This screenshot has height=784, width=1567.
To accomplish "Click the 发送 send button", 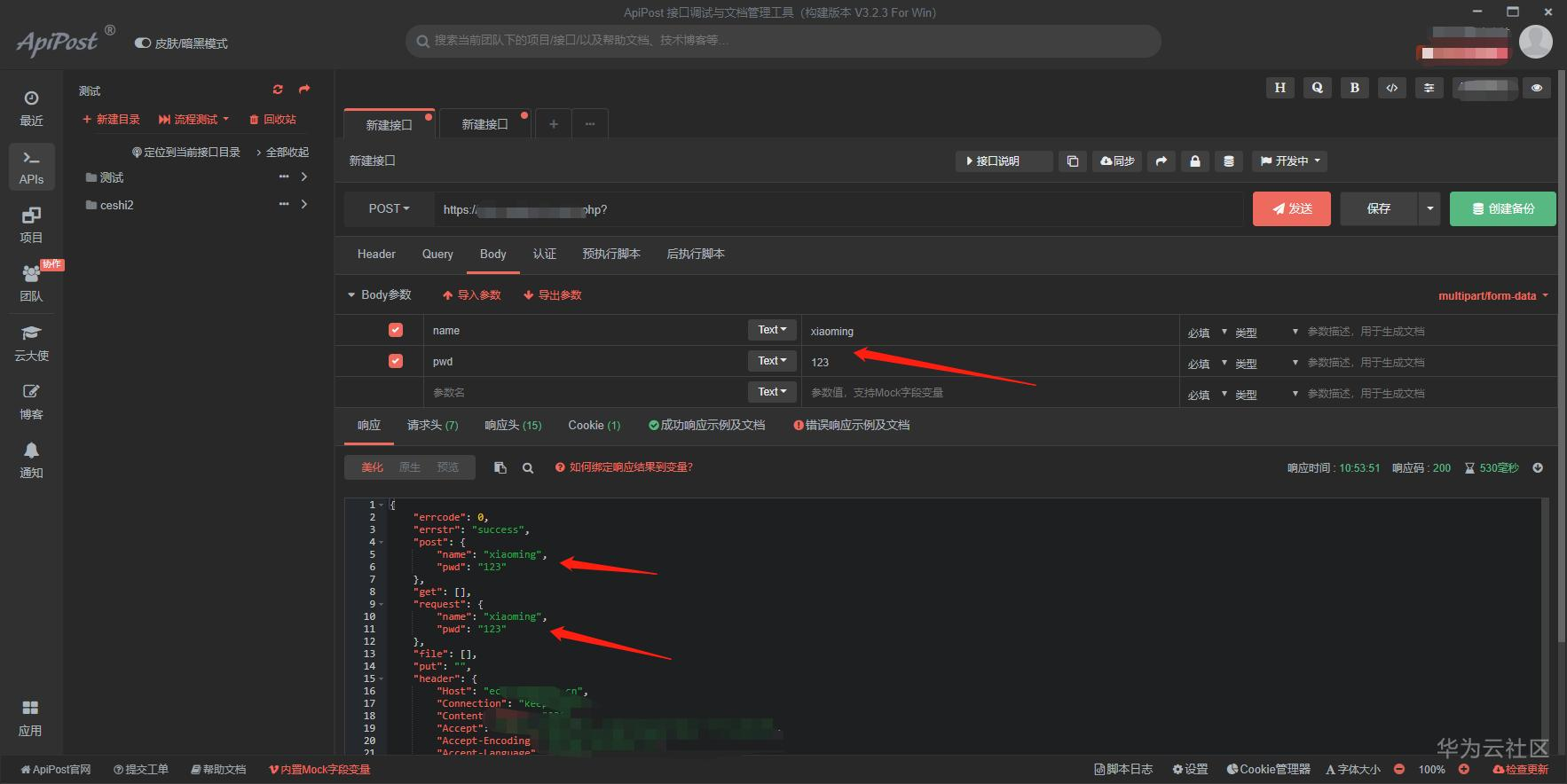I will 1292,208.
